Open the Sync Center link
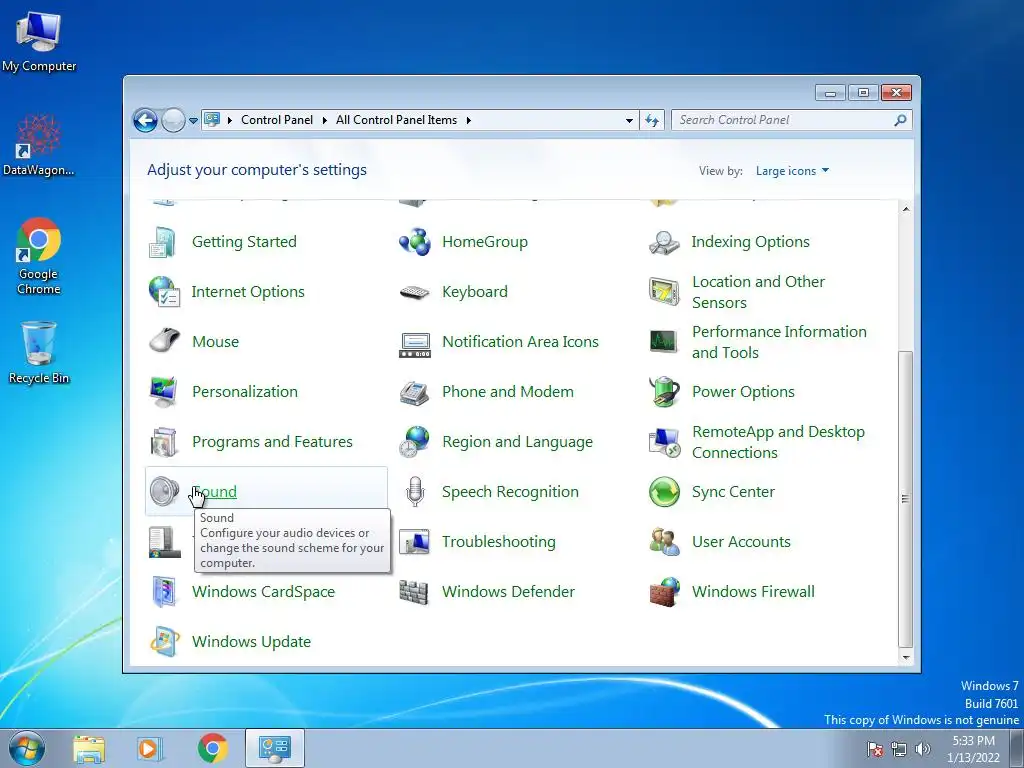The width and height of the screenshot is (1024, 768). [733, 492]
